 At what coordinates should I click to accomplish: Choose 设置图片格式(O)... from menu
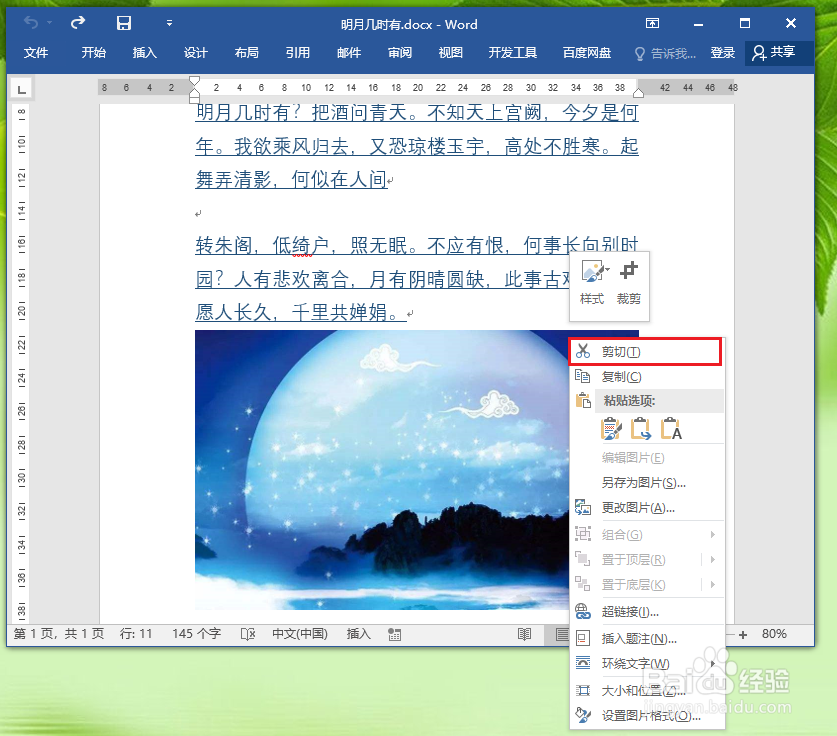[x=648, y=716]
